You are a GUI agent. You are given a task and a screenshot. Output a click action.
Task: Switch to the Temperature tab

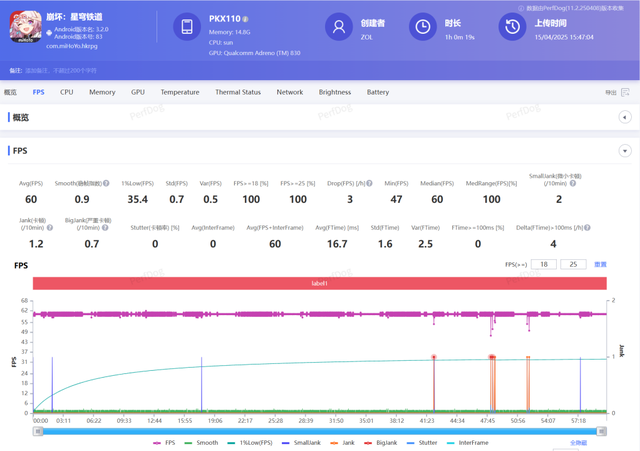[180, 92]
